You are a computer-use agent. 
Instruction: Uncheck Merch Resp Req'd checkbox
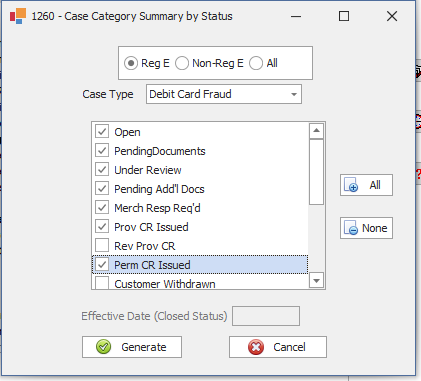point(102,207)
